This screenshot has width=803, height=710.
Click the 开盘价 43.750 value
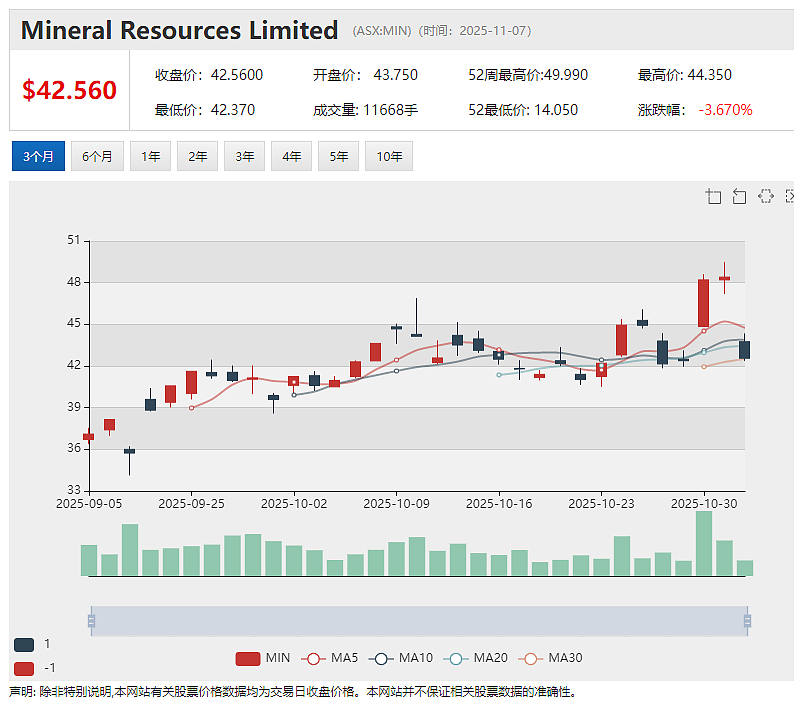coord(395,75)
